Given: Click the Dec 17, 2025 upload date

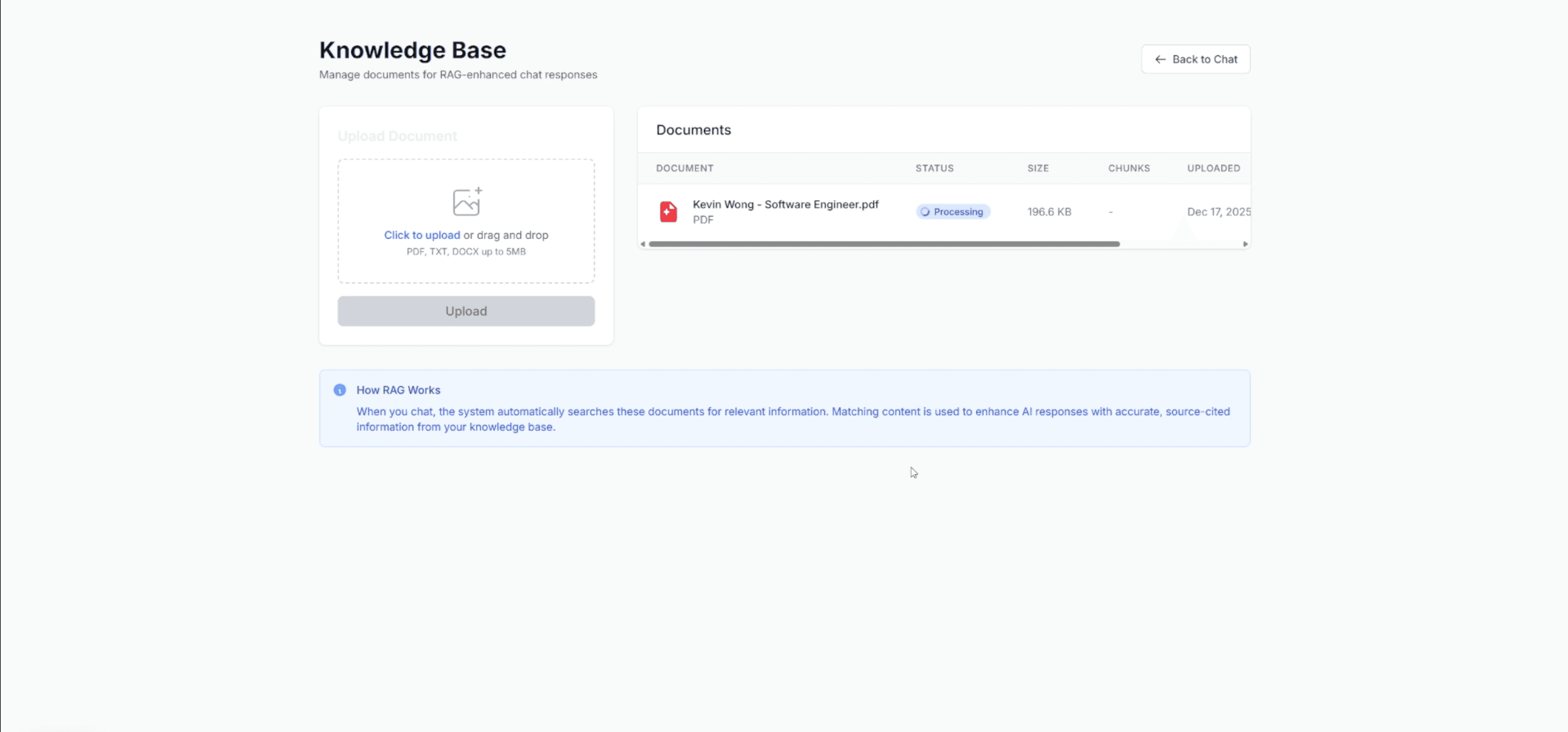Looking at the screenshot, I should (x=1218, y=212).
